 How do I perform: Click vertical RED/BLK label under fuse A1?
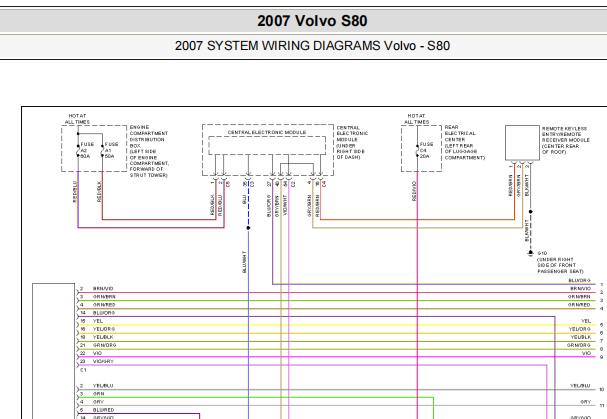(x=99, y=192)
